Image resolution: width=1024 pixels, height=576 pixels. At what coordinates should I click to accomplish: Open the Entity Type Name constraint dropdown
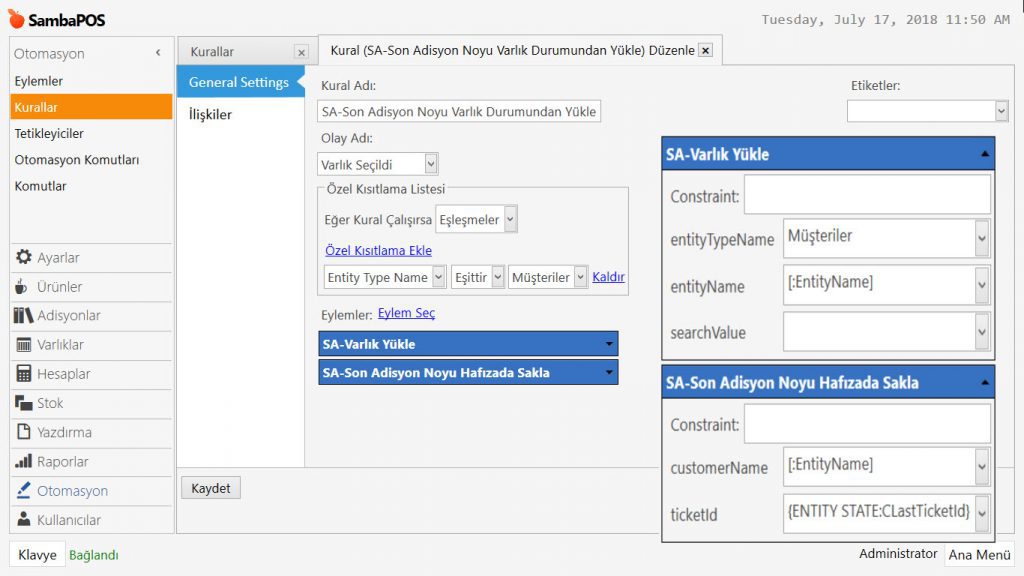coord(438,278)
